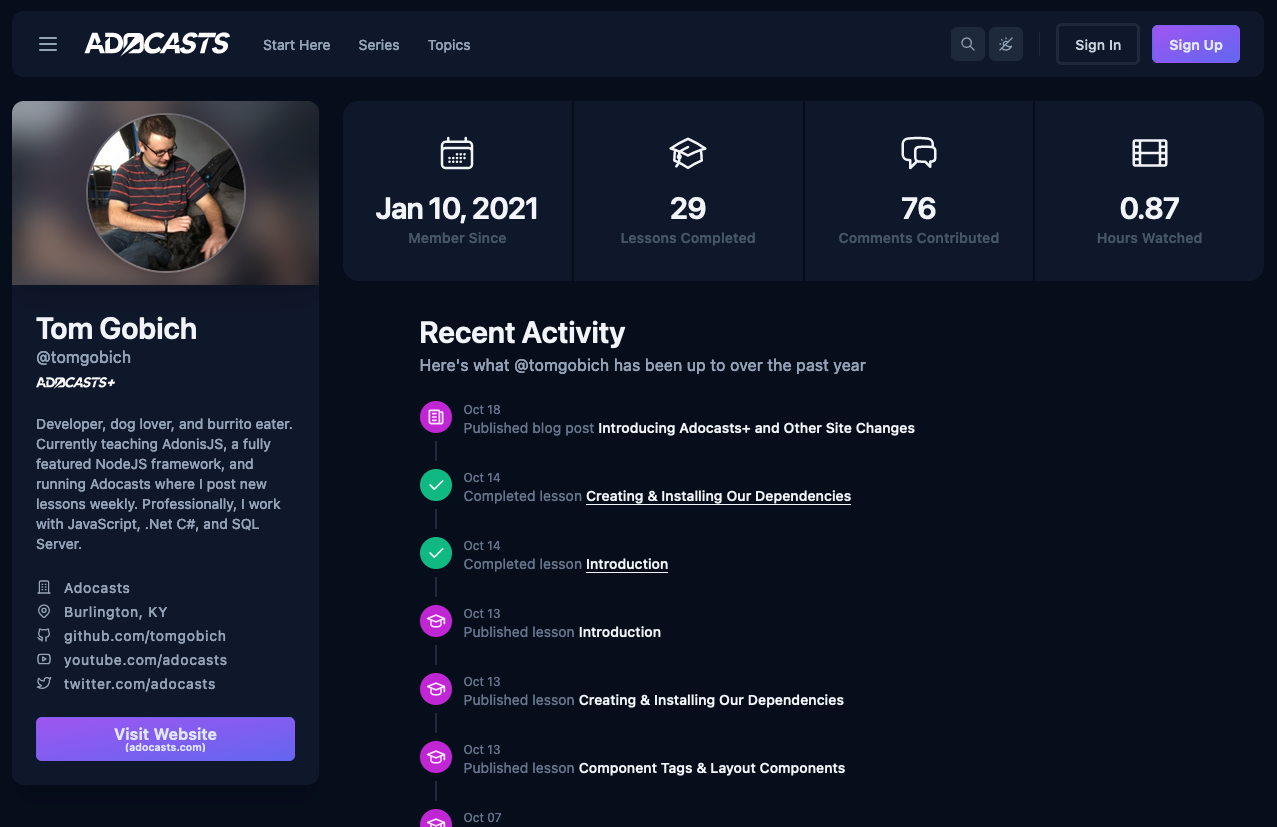Click the lesson icon beside published lesson Introduction

(436, 621)
